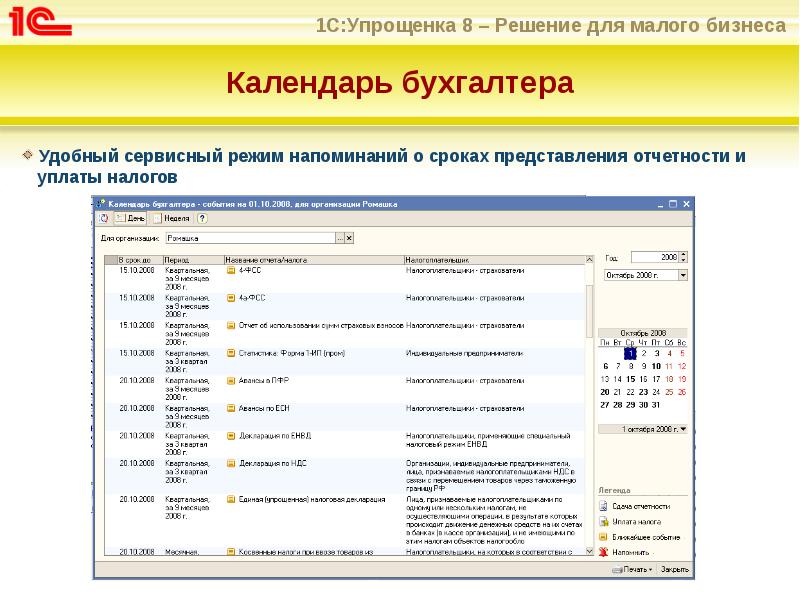
Task: Click icon beside Декларация по ЕНВД
Action: [x=231, y=436]
